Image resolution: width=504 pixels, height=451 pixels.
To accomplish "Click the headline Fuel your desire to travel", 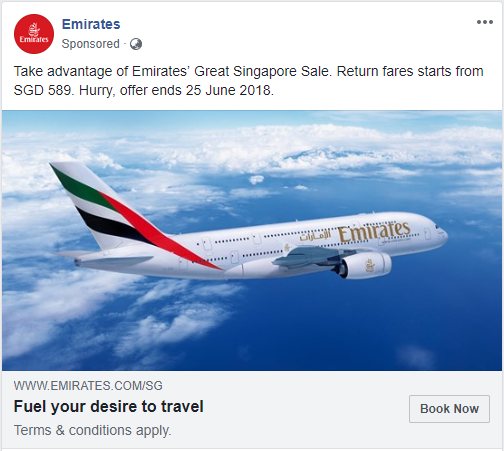I will click(109, 407).
